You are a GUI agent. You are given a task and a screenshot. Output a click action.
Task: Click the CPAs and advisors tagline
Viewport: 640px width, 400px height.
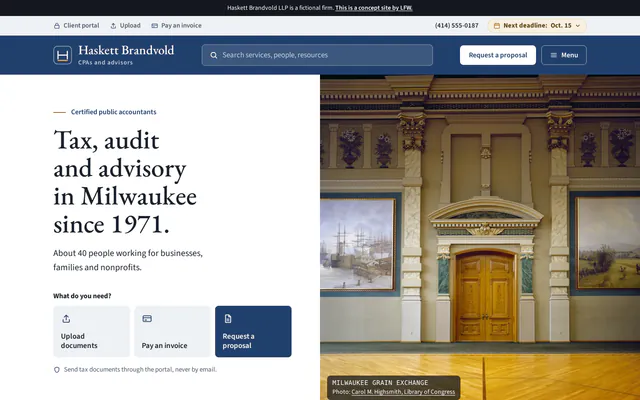pos(105,62)
